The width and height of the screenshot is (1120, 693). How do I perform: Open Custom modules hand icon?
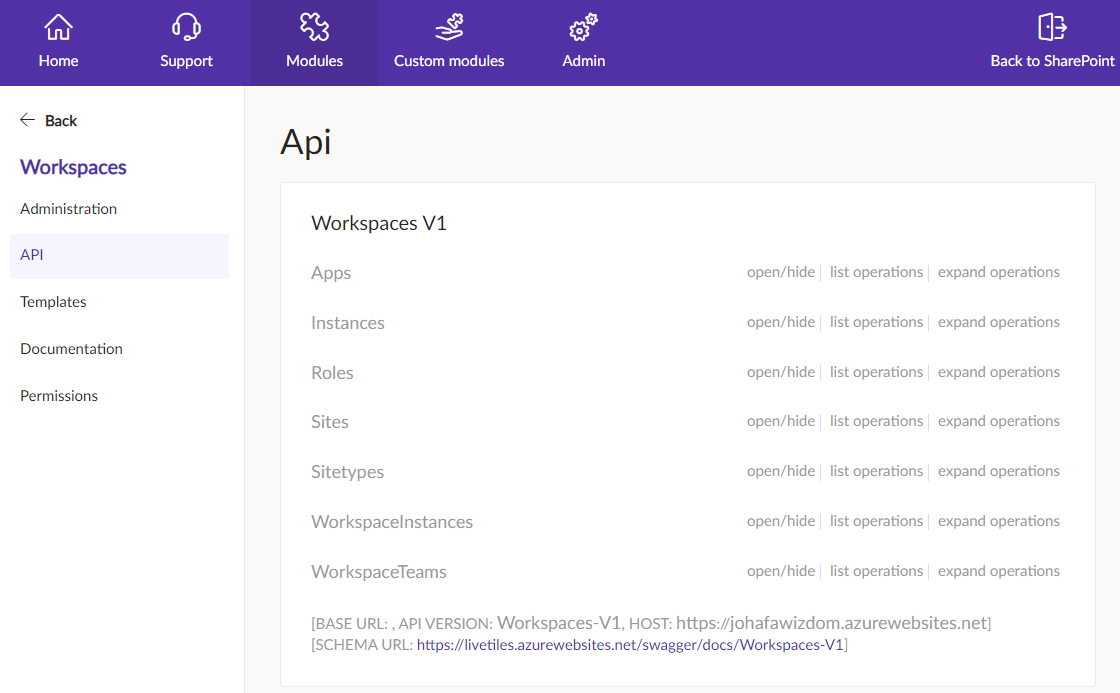pyautogui.click(x=449, y=28)
